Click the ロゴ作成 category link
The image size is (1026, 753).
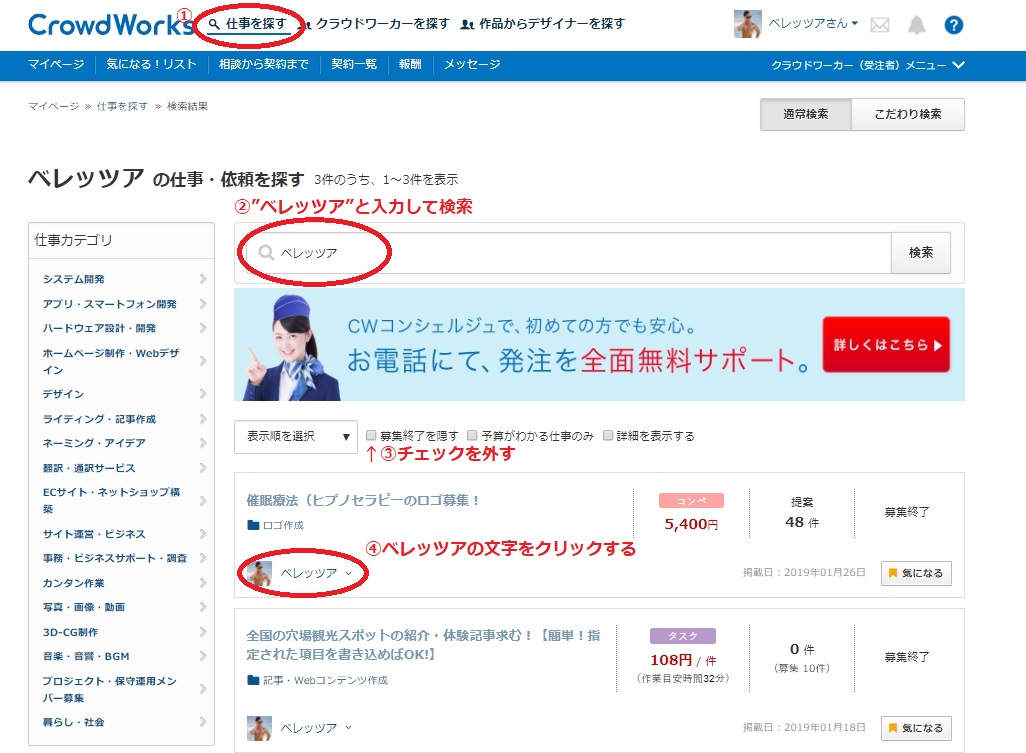pyautogui.click(x=283, y=525)
